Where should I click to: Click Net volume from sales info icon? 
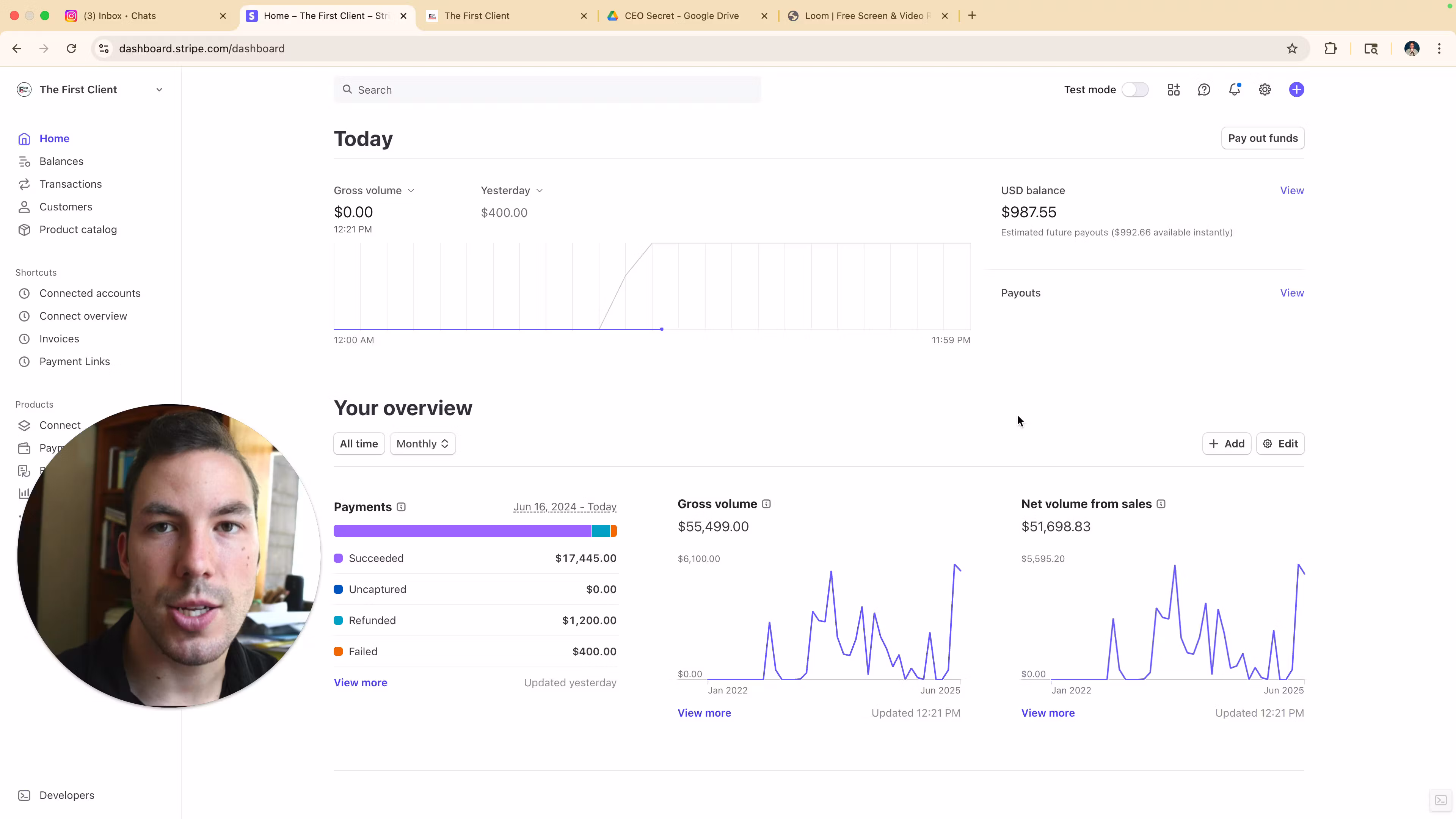(x=1160, y=504)
